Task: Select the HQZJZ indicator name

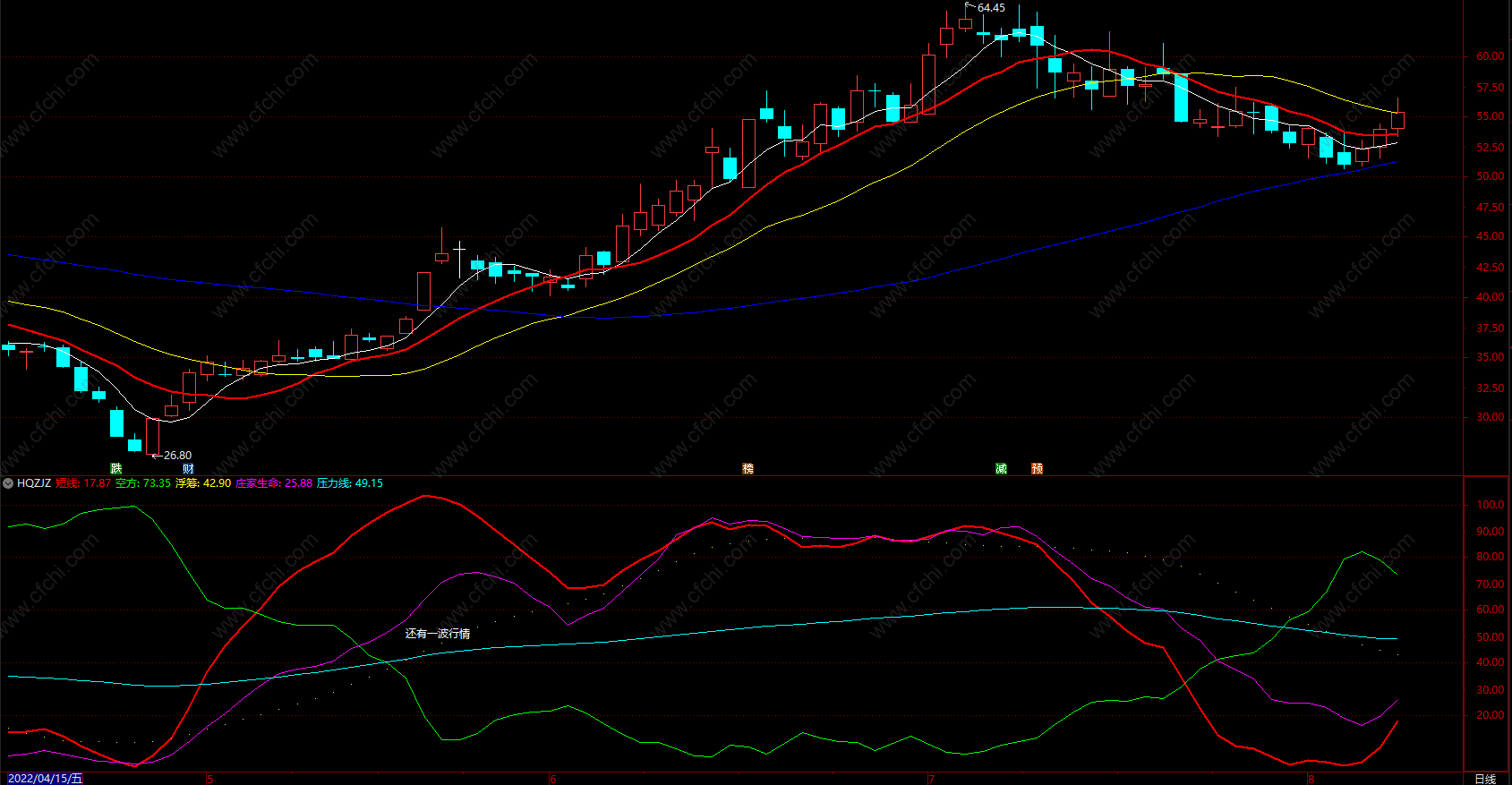Action: coord(34,483)
